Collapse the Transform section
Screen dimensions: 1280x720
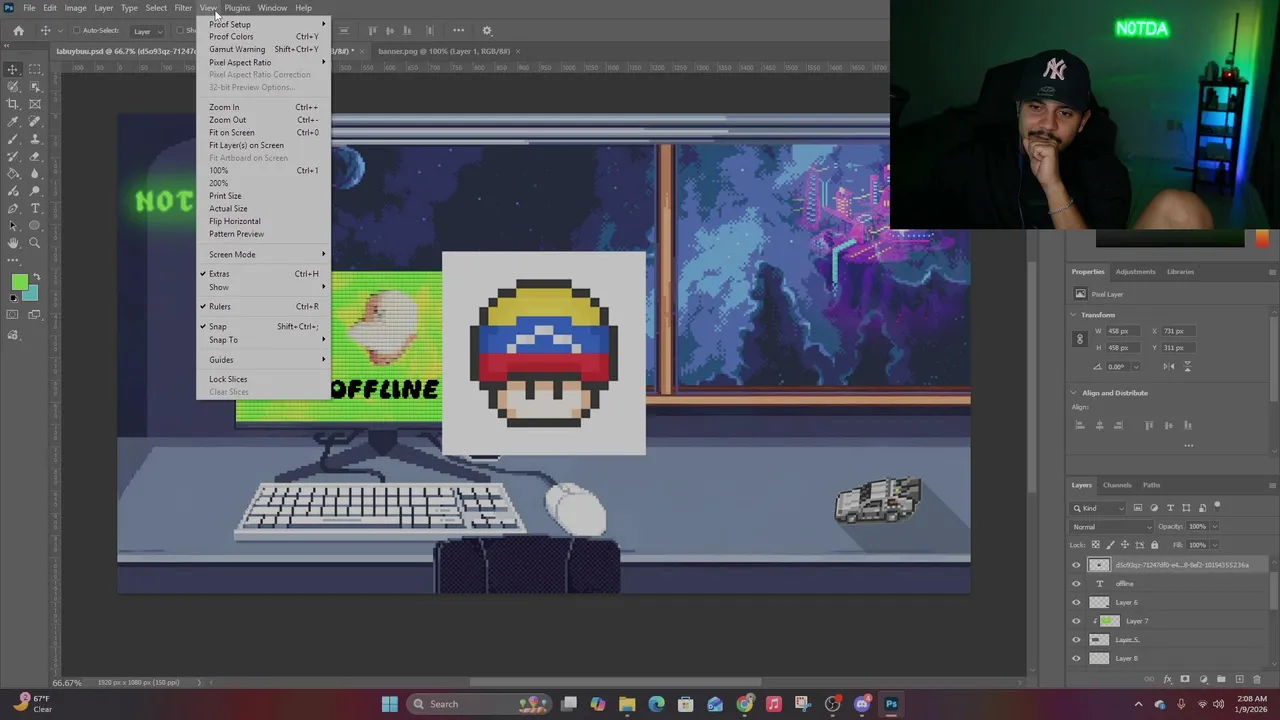[x=1074, y=315]
